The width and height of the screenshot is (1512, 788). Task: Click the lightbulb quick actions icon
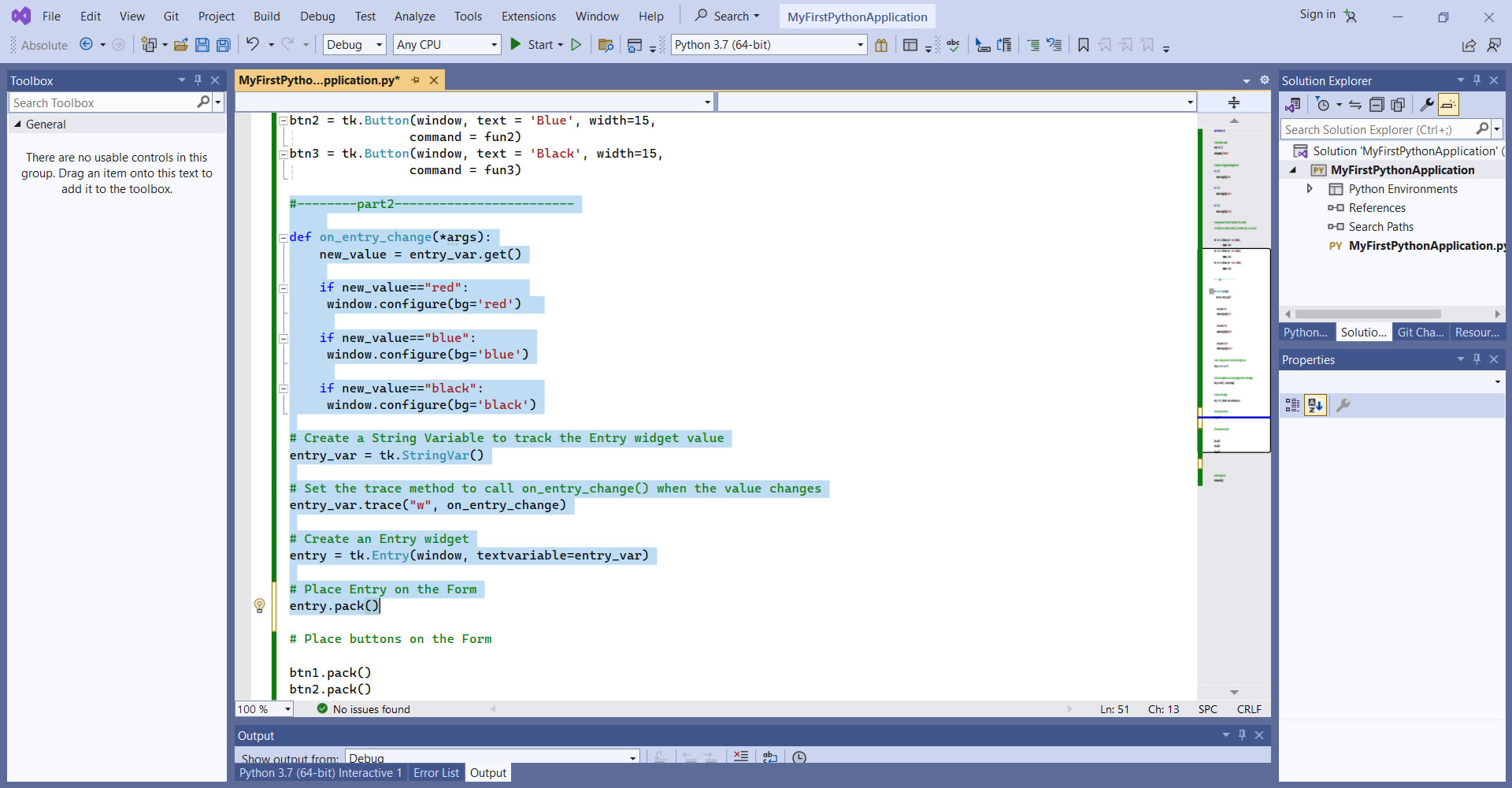point(260,605)
